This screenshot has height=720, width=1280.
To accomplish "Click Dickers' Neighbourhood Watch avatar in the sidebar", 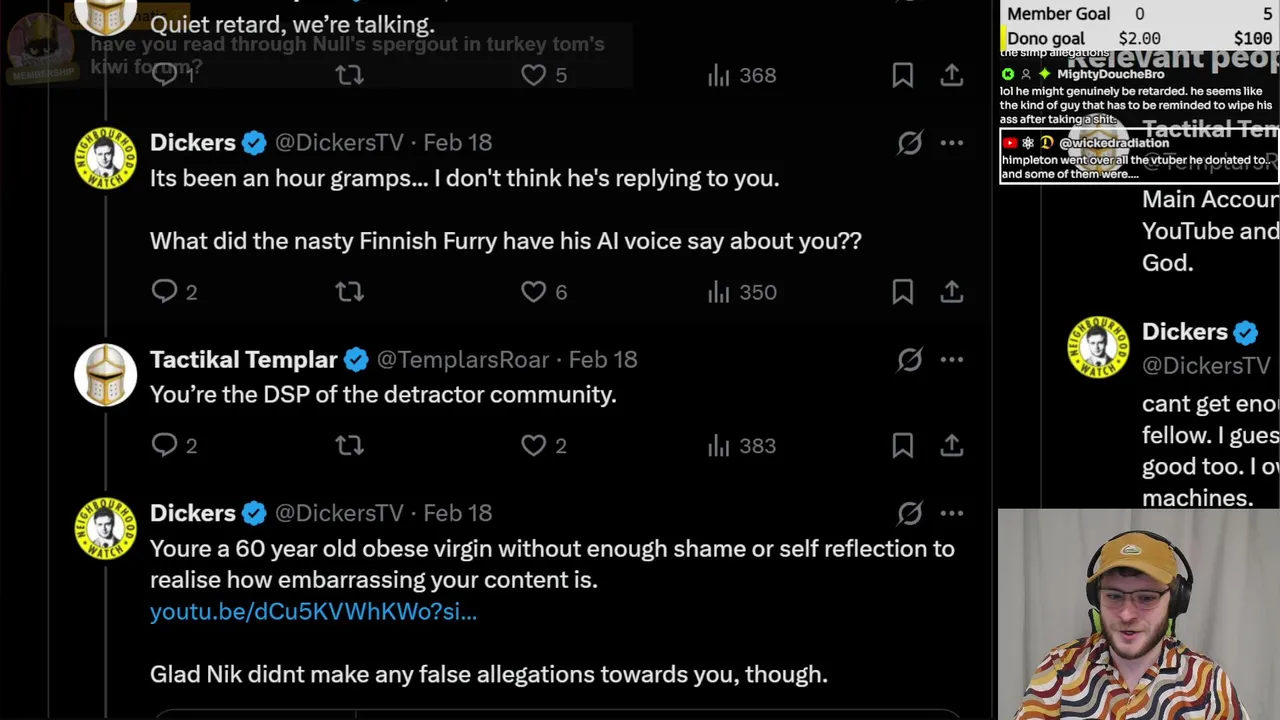I will click(1098, 347).
